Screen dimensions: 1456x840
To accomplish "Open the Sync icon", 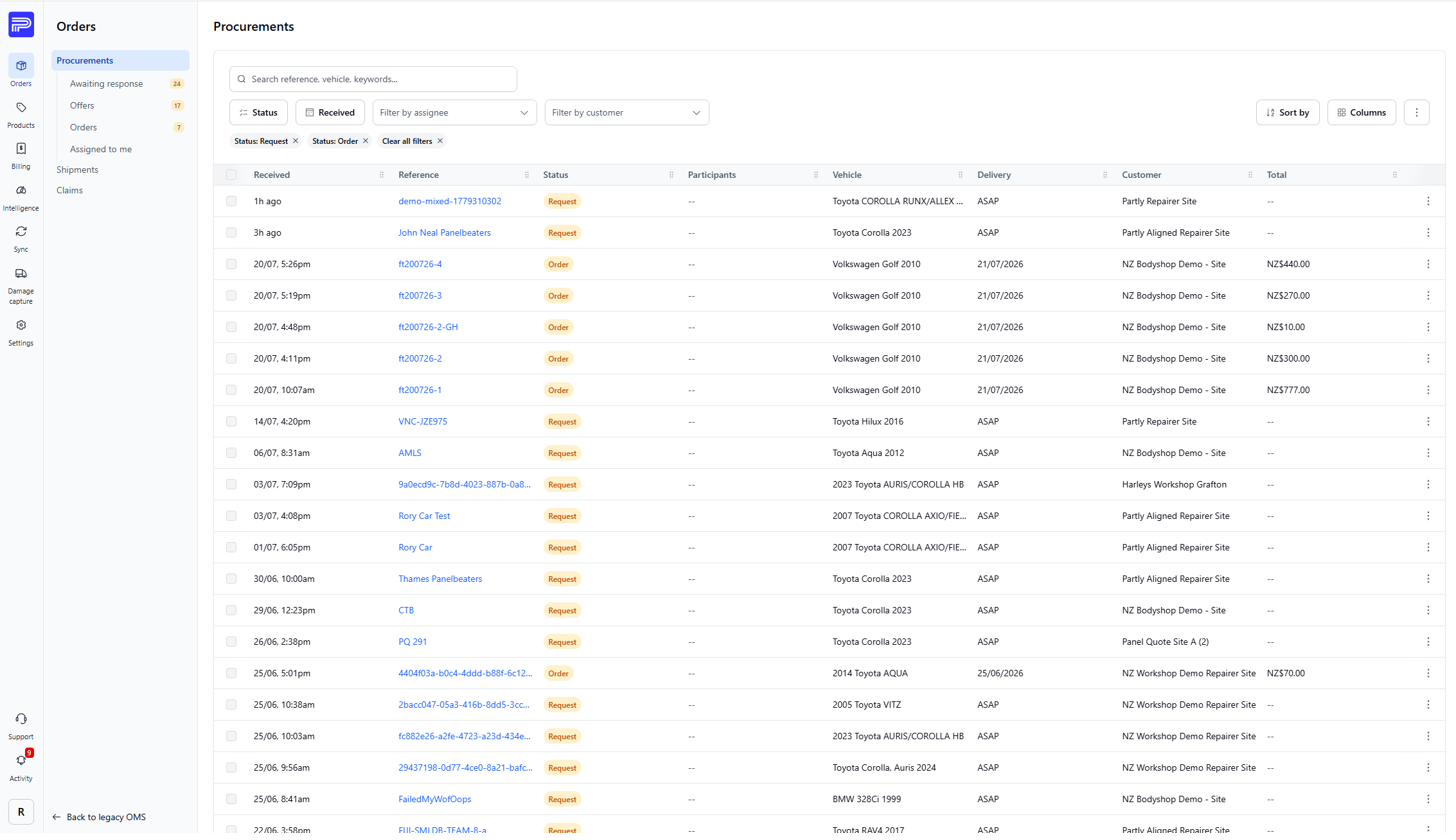I will pos(21,238).
